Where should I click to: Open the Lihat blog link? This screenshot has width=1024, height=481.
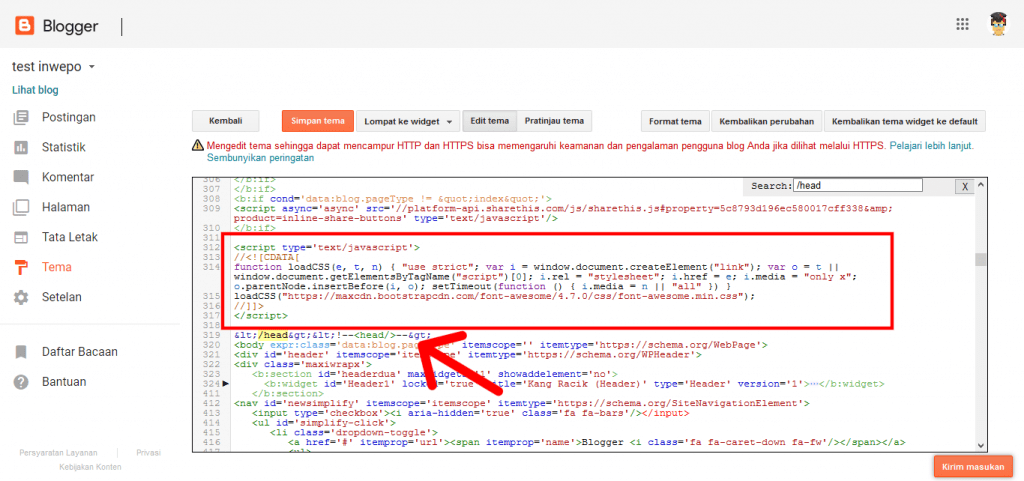35,90
